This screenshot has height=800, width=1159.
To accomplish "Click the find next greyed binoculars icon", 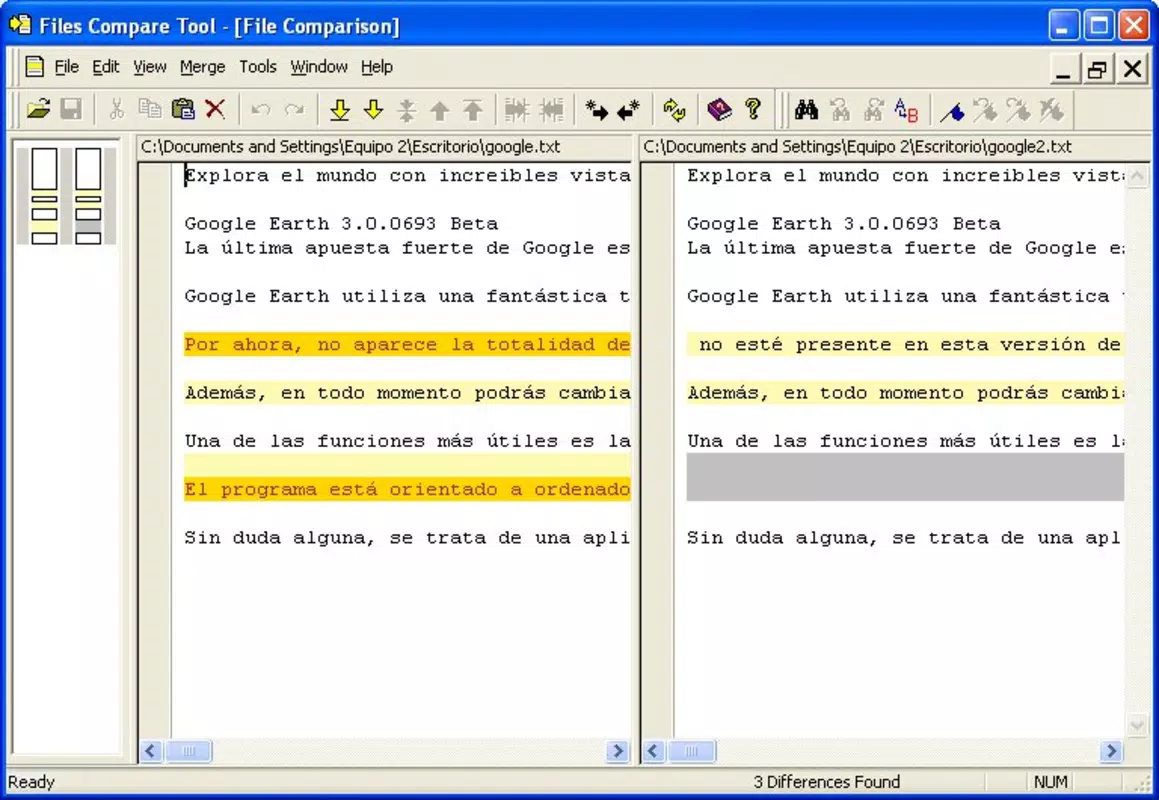I will click(x=873, y=110).
